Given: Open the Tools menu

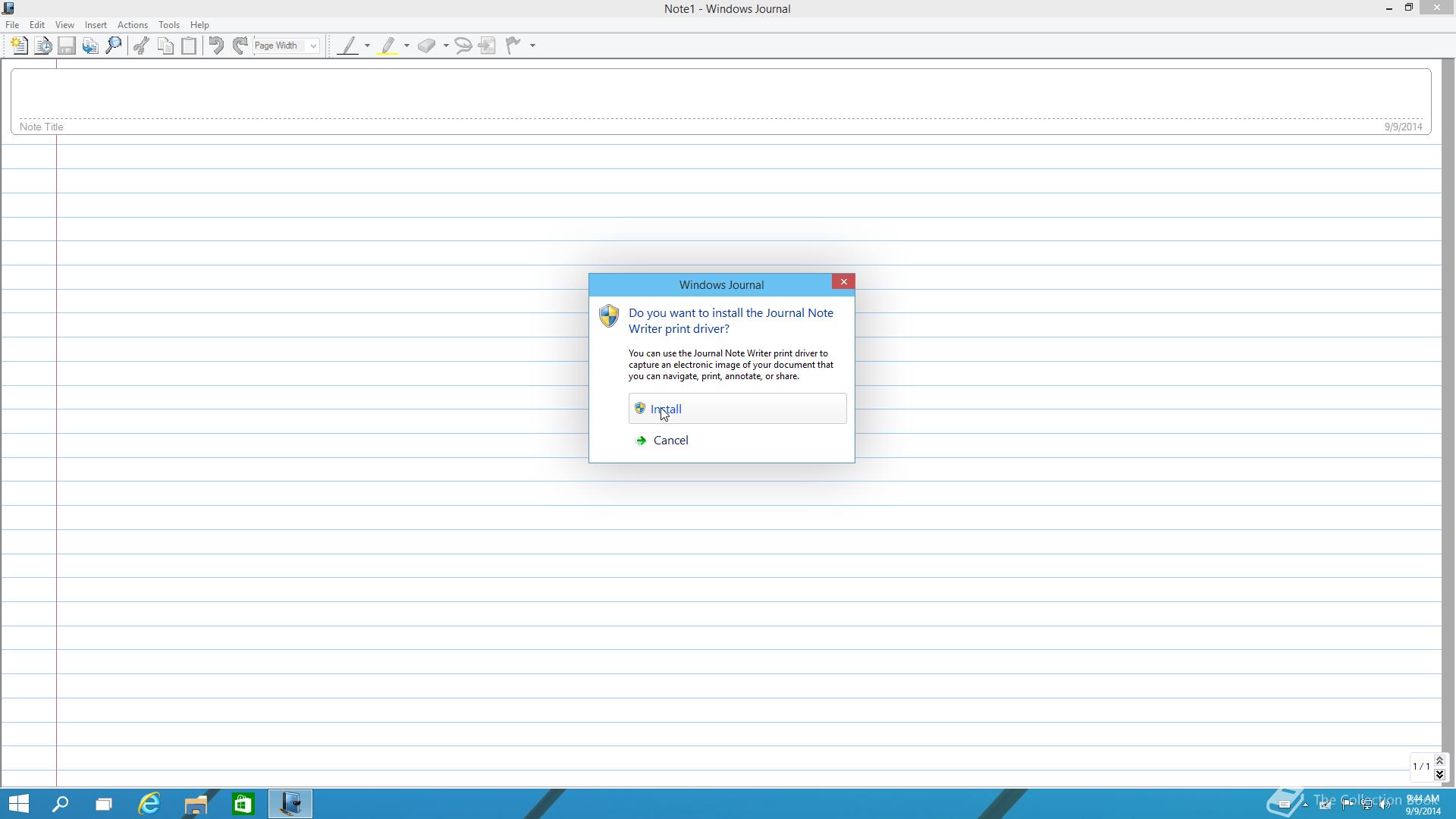Looking at the screenshot, I should click(x=168, y=25).
